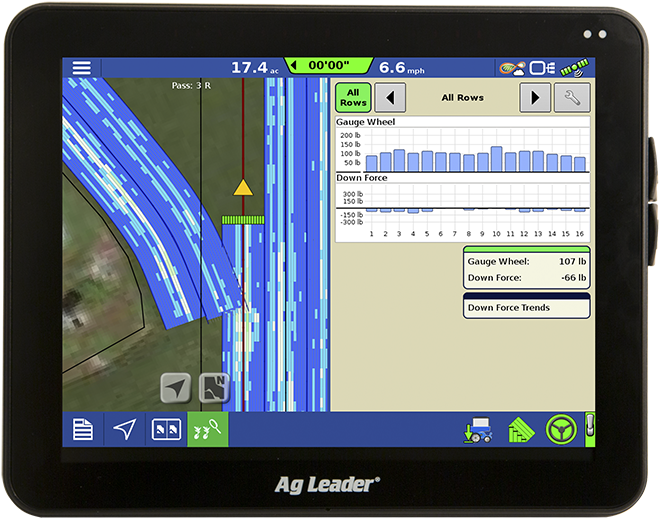Toggle the All Rows green button

353,97
